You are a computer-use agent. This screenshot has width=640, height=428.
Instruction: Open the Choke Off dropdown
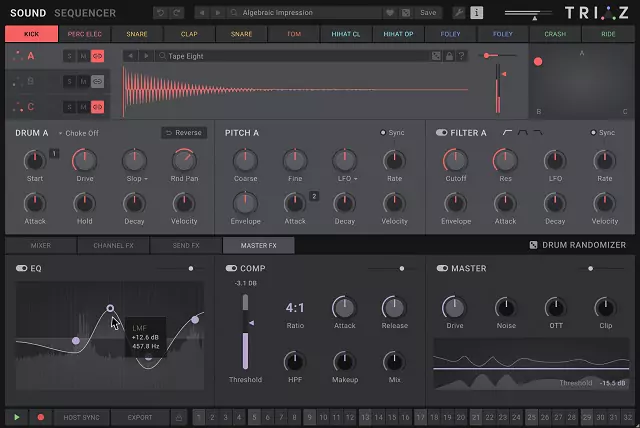point(78,133)
